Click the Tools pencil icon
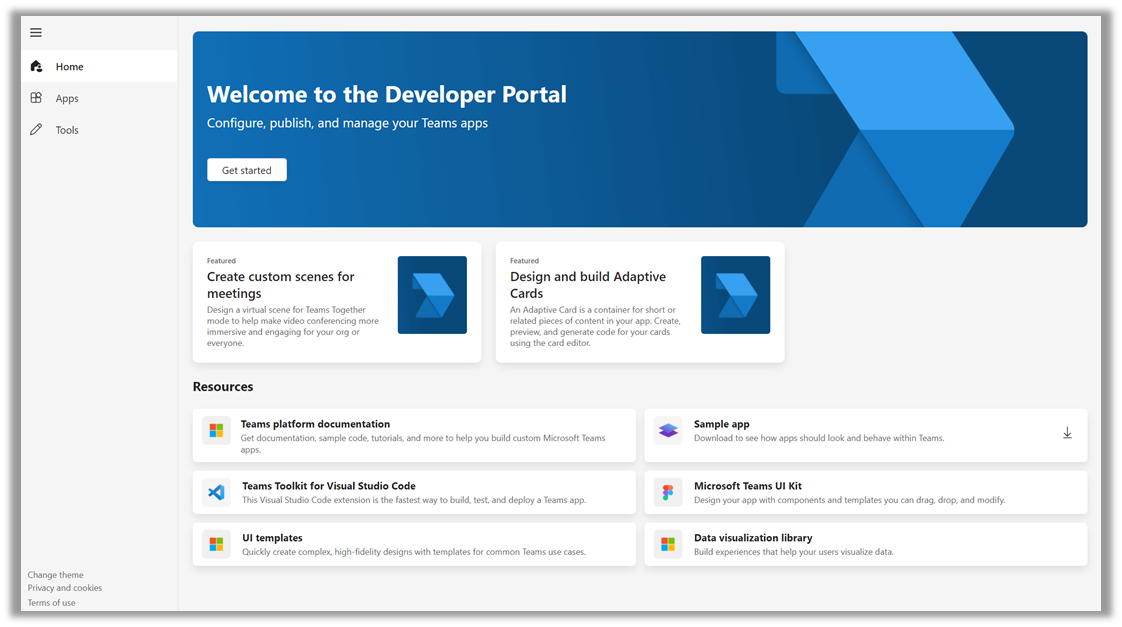 (37, 130)
